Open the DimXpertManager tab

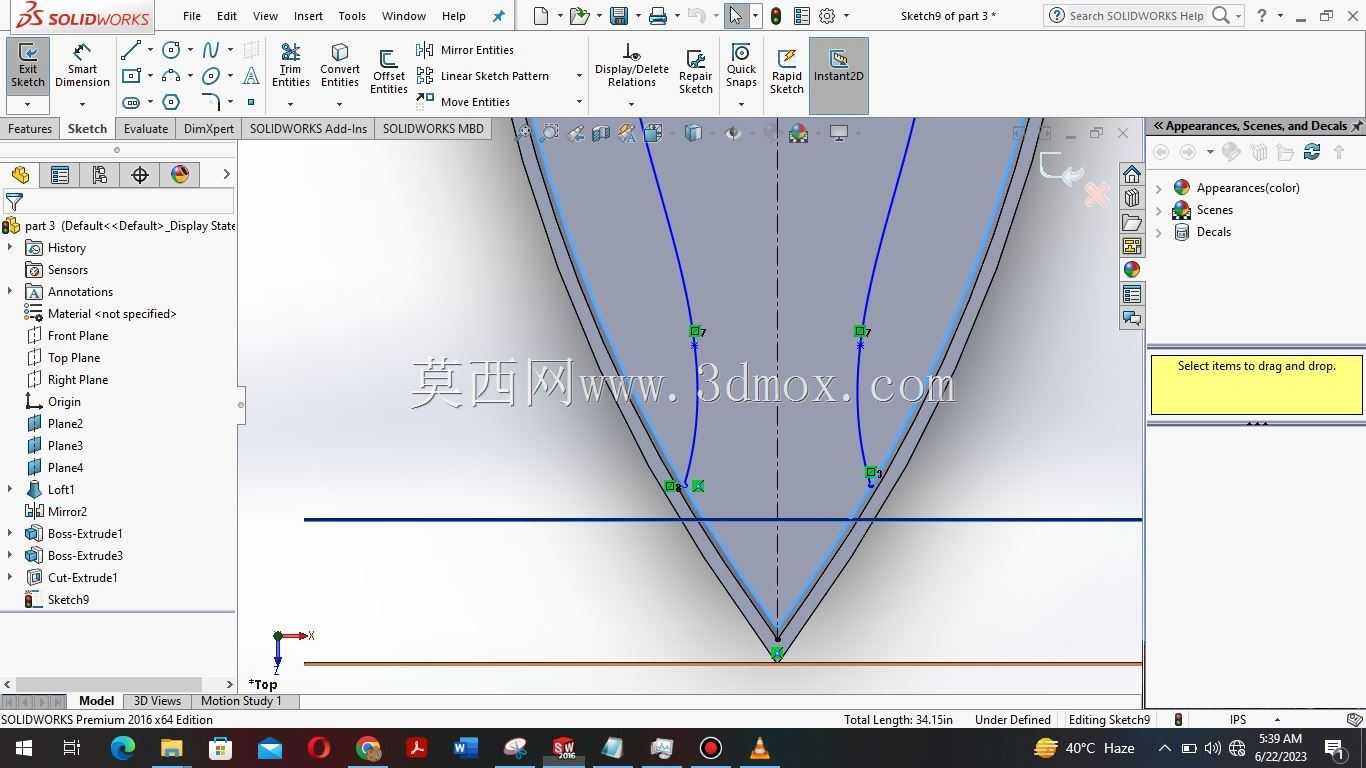pos(140,175)
